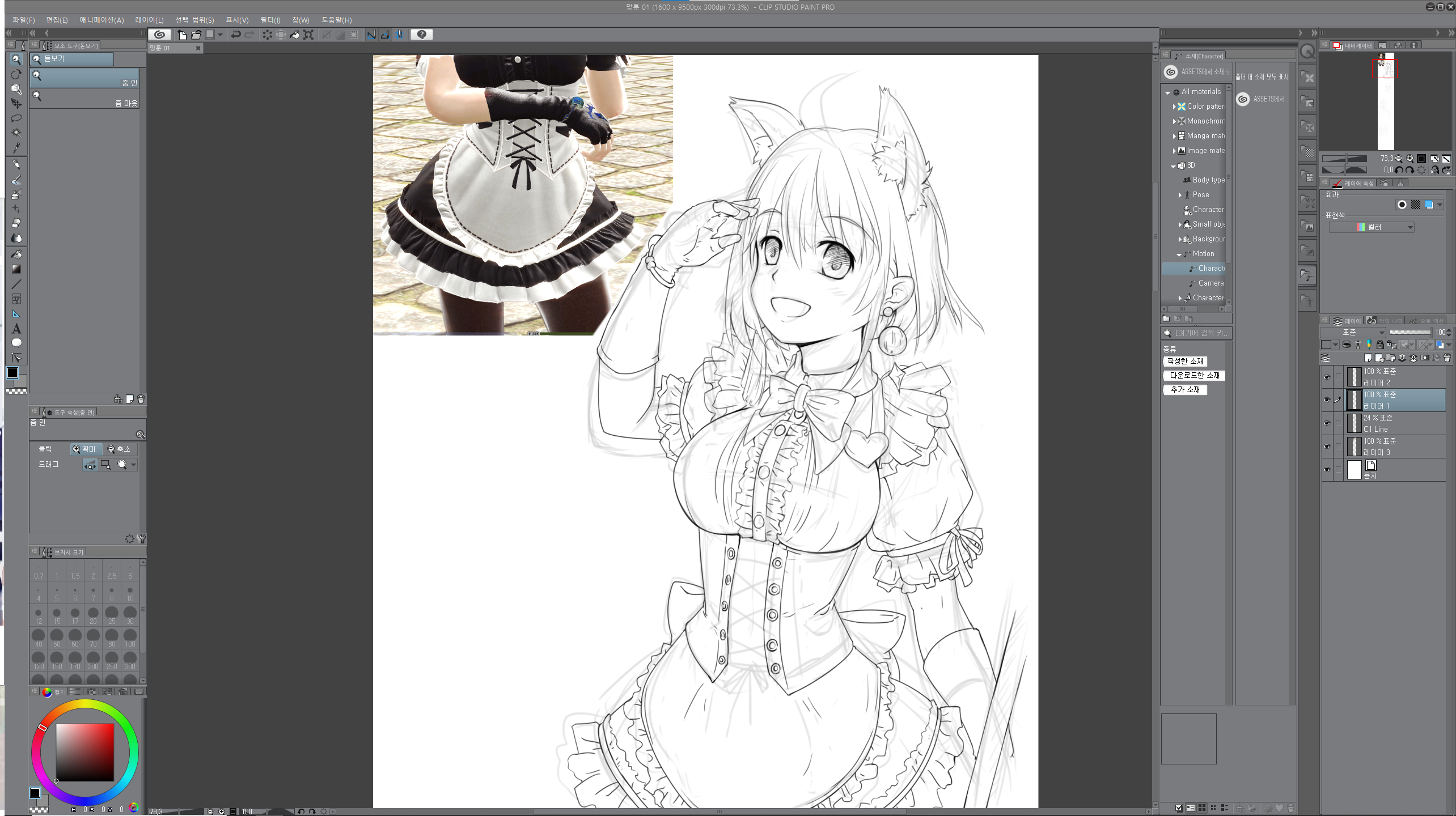Select the Object operation cube tool

point(16,89)
